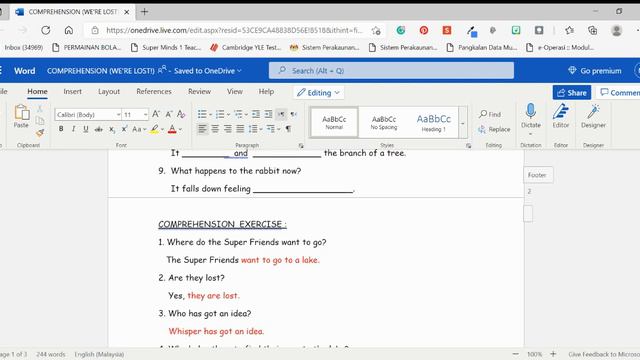Toggle Superscript formatting
The image size is (640, 360).
124,129
